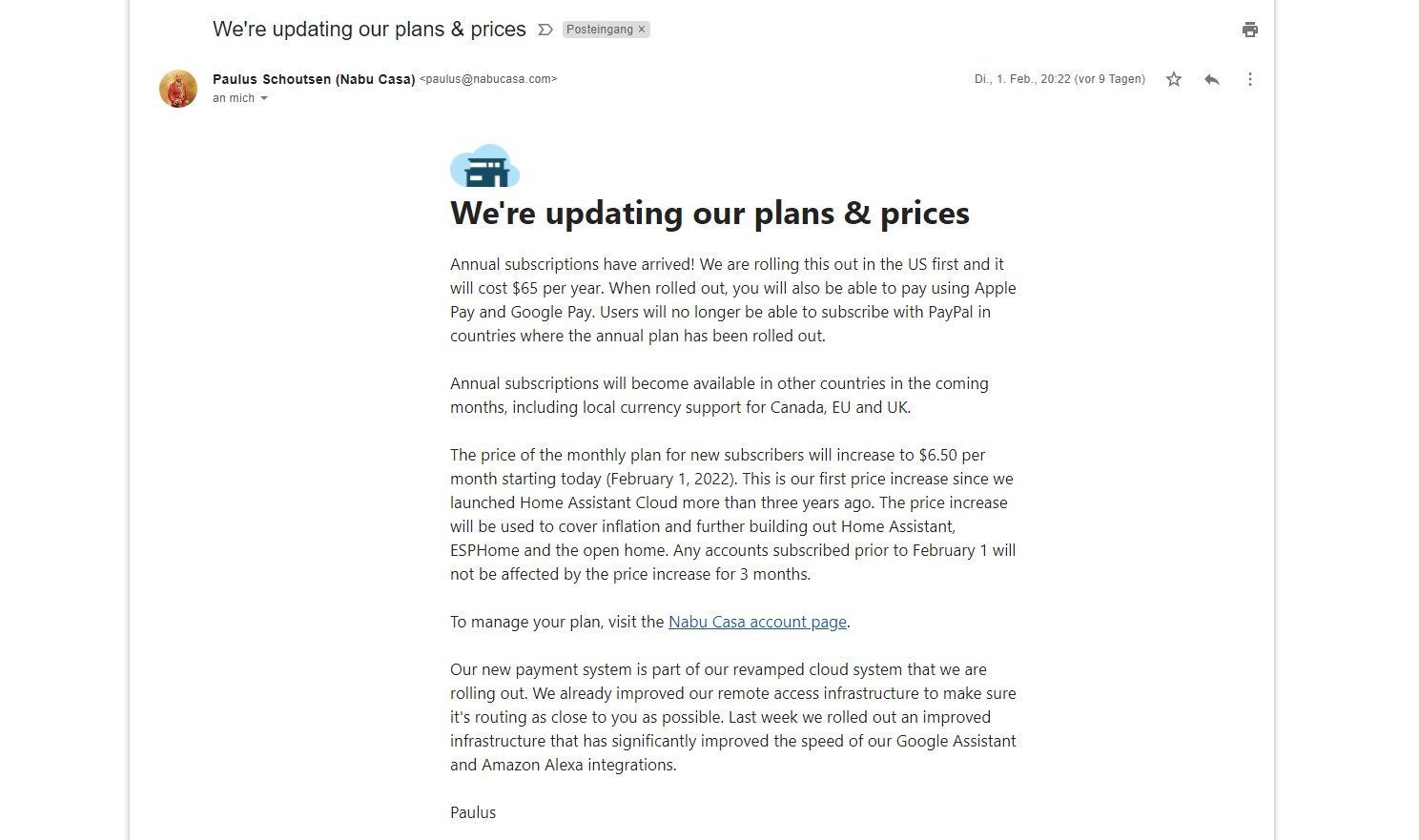Click the subject line at the top

click(369, 30)
